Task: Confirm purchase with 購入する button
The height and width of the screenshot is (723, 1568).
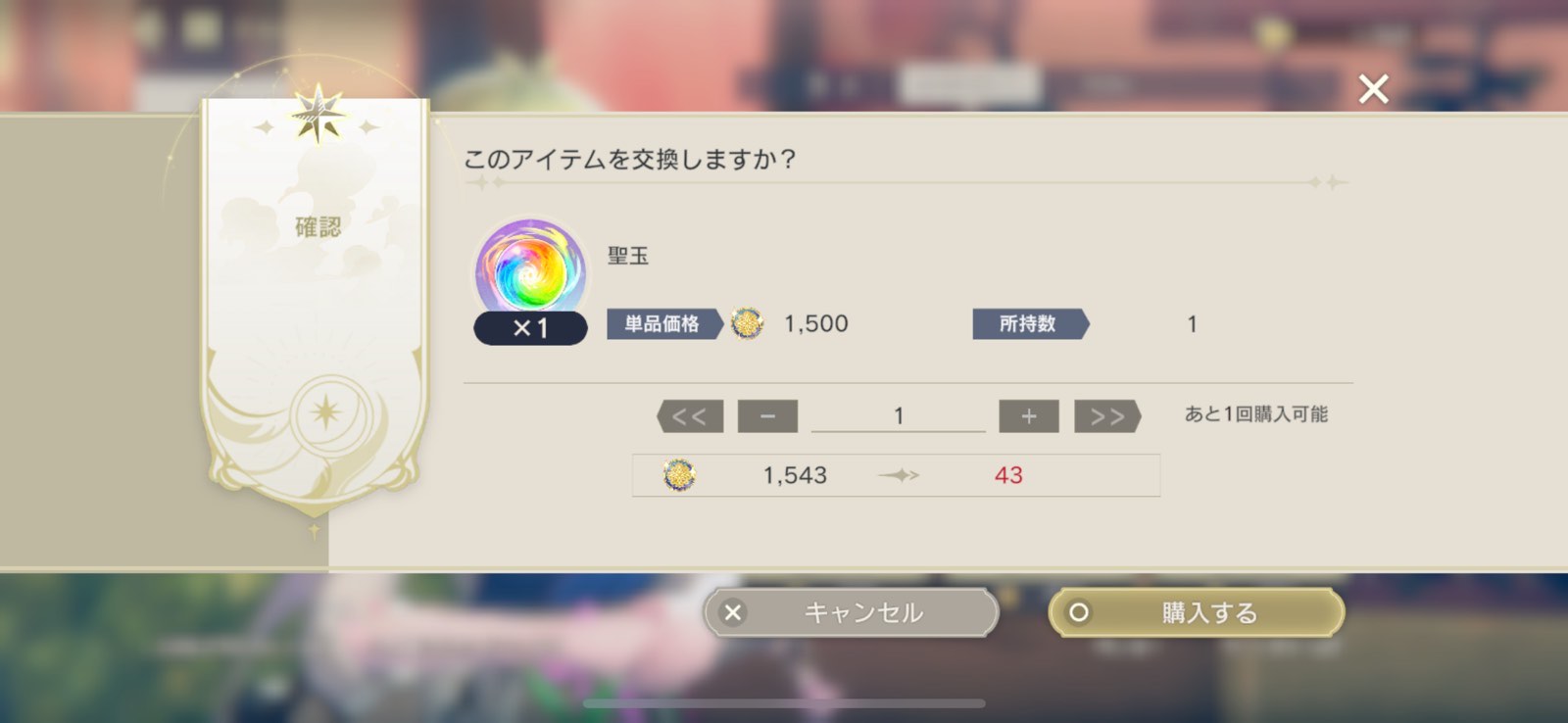Action: tap(1196, 612)
